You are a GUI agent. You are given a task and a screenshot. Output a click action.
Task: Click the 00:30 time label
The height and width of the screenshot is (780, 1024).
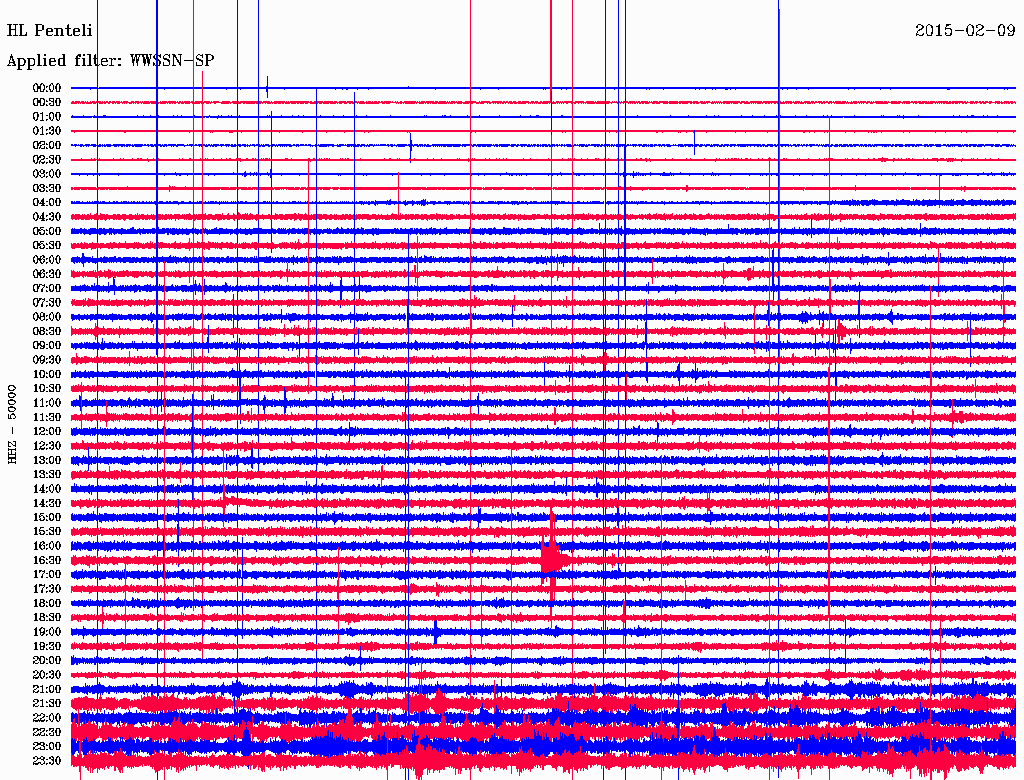(x=46, y=103)
